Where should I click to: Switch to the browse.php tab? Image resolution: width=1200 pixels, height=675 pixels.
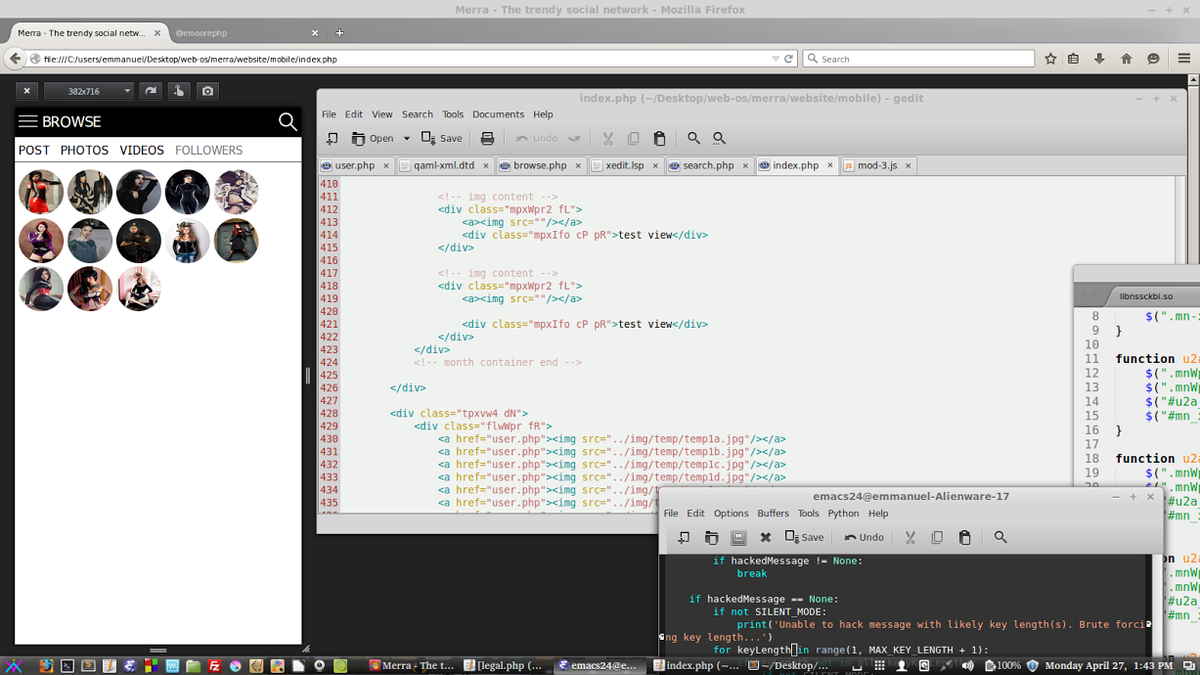[x=540, y=165]
